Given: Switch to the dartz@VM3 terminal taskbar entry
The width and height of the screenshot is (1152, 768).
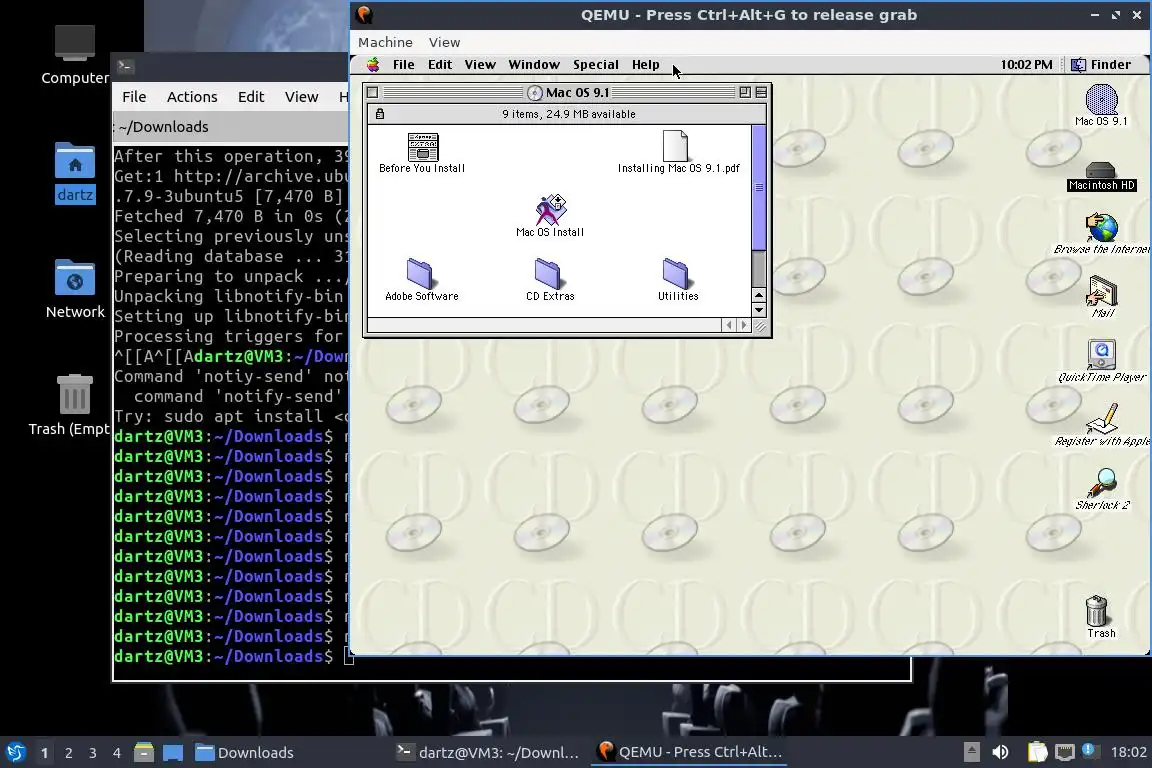Looking at the screenshot, I should (x=489, y=753).
